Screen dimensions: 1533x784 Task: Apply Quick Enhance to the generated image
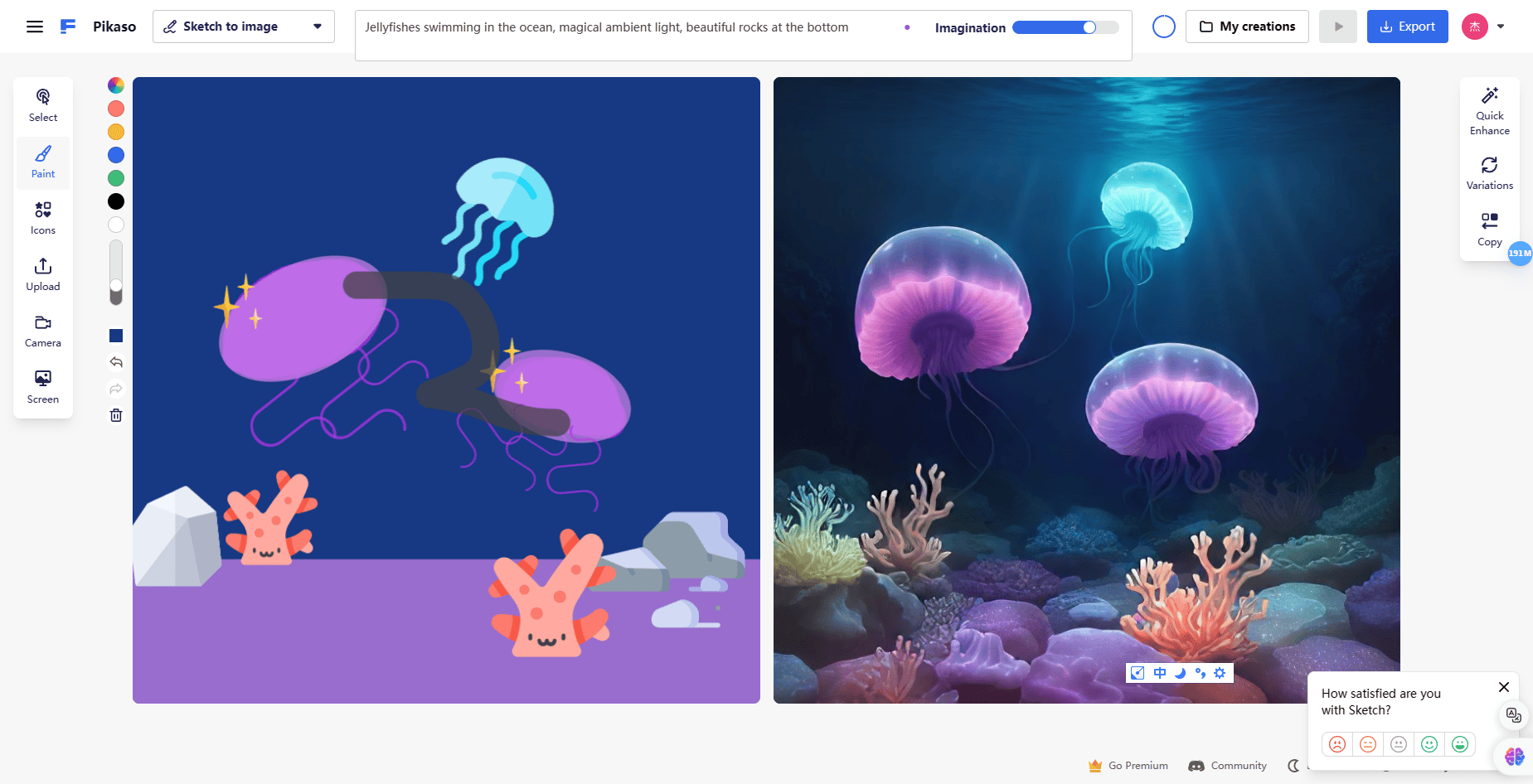1489,110
